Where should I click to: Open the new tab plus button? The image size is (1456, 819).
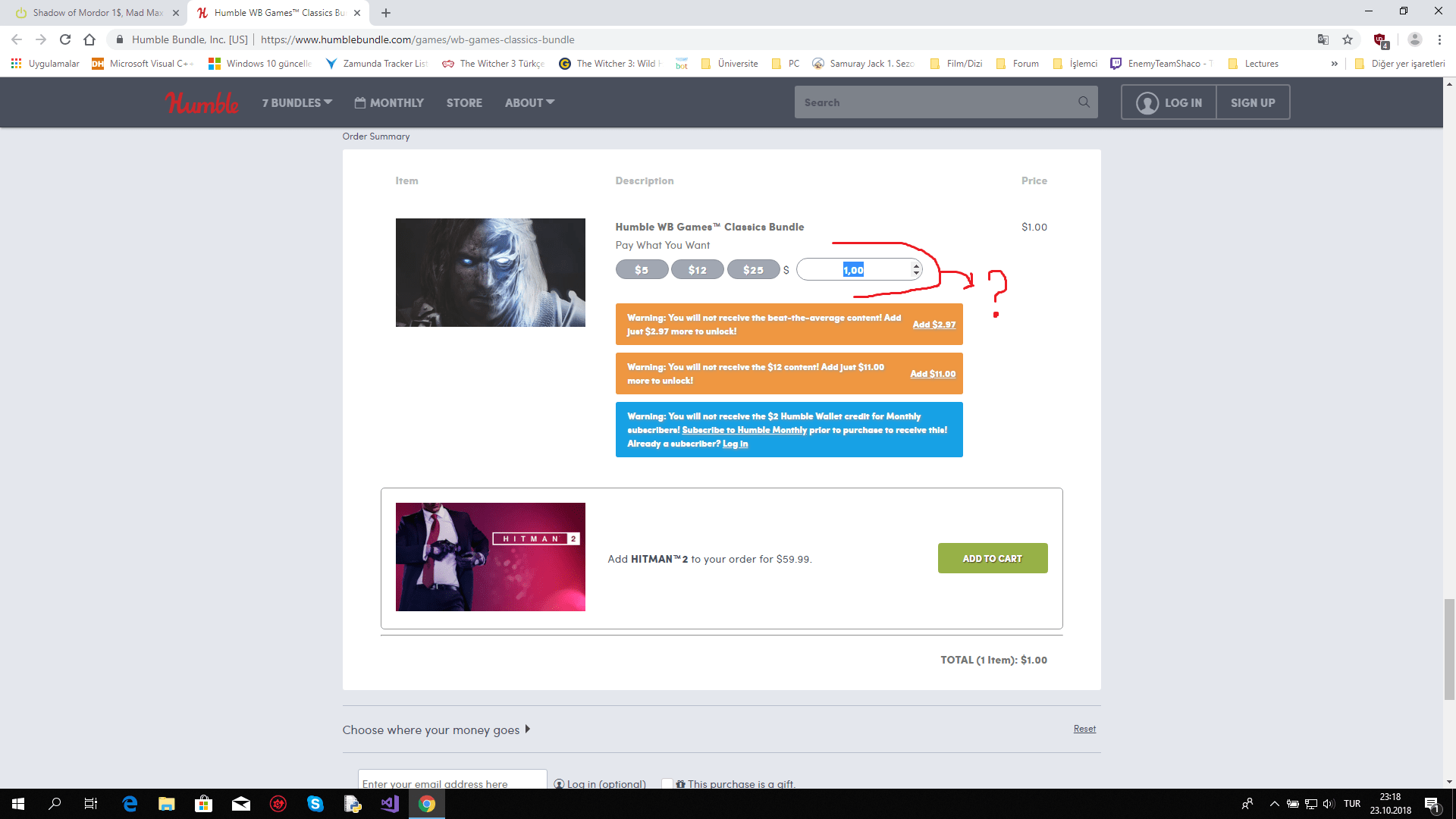pos(386,13)
